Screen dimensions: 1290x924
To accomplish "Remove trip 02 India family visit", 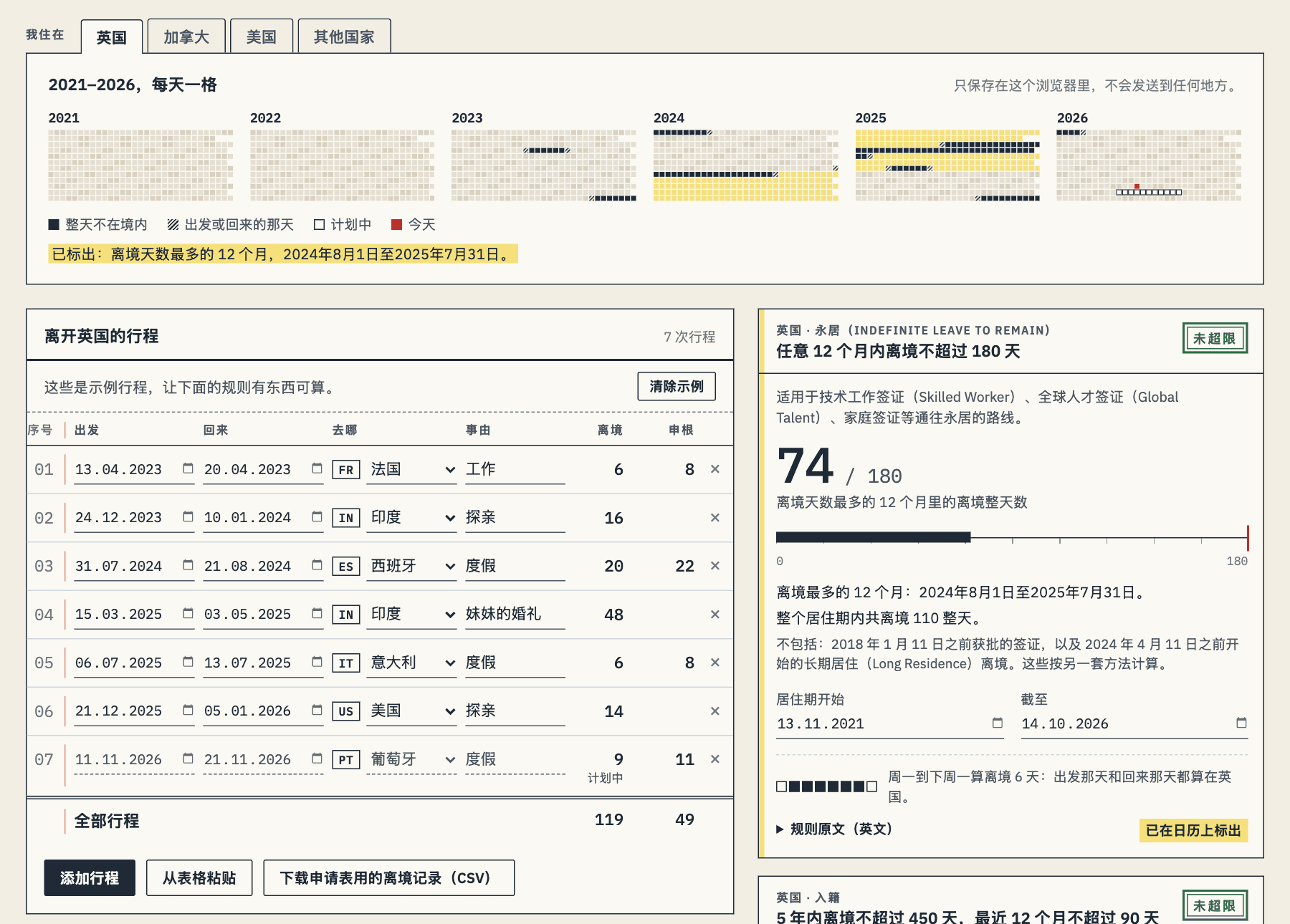I will (x=715, y=517).
